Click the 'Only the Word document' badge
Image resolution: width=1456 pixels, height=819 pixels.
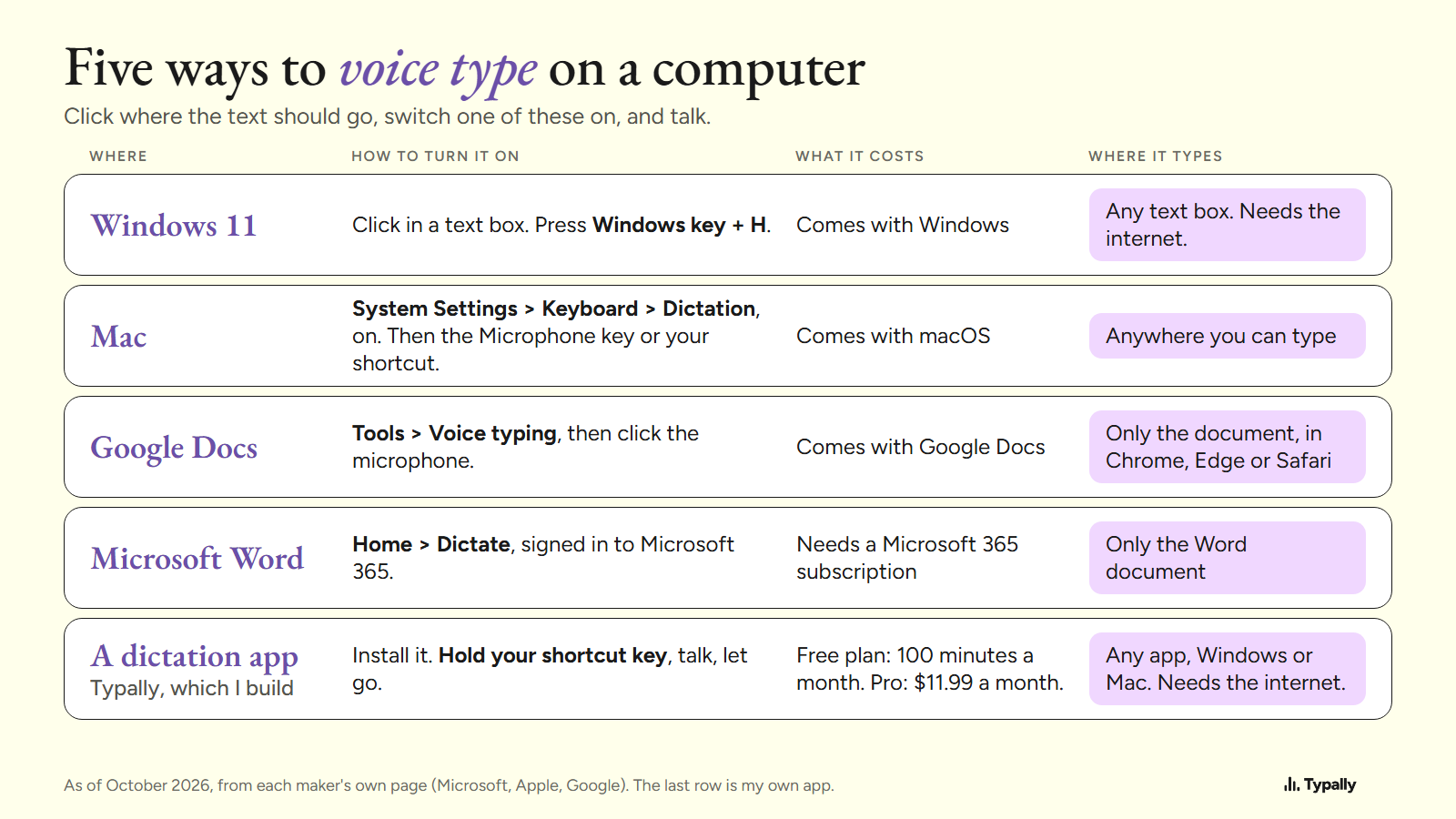tap(1228, 558)
